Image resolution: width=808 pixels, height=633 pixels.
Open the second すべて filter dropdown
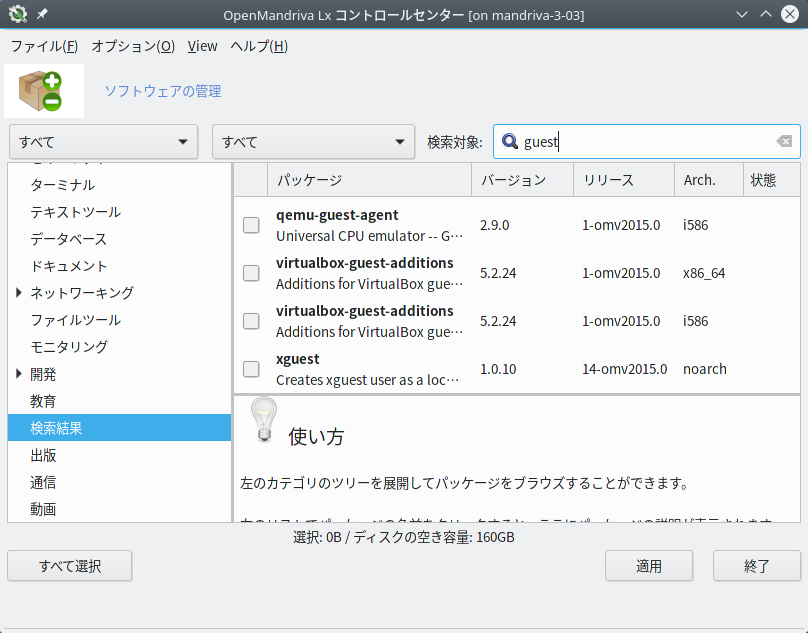[313, 142]
